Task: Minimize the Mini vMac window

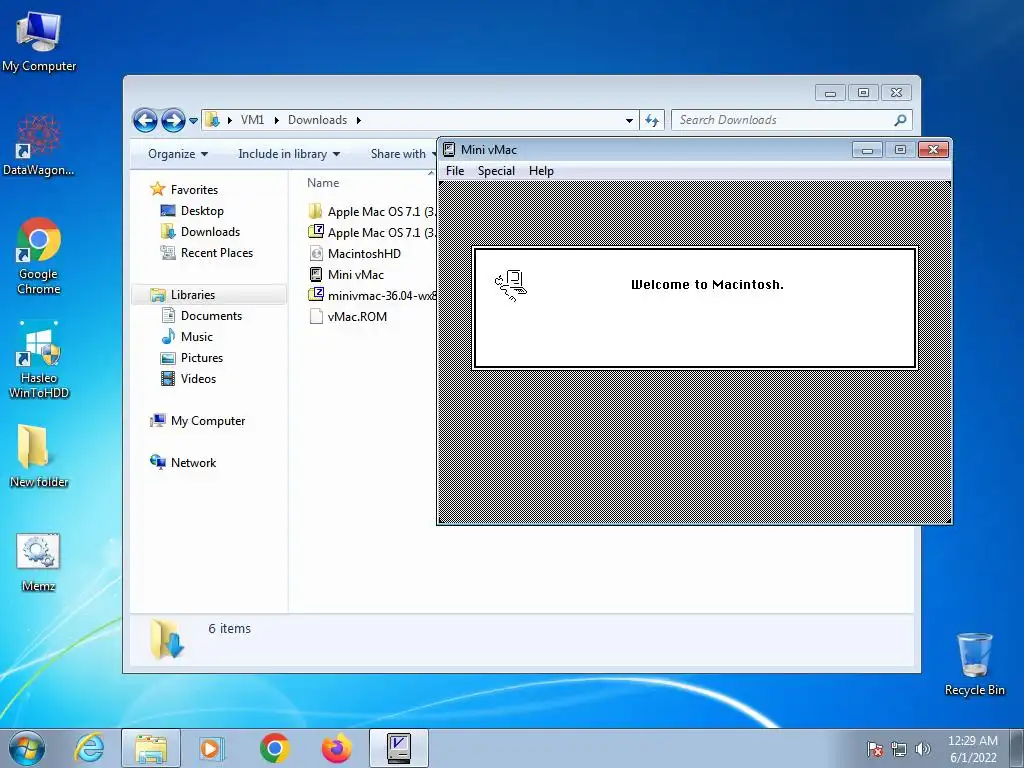Action: coord(867,150)
